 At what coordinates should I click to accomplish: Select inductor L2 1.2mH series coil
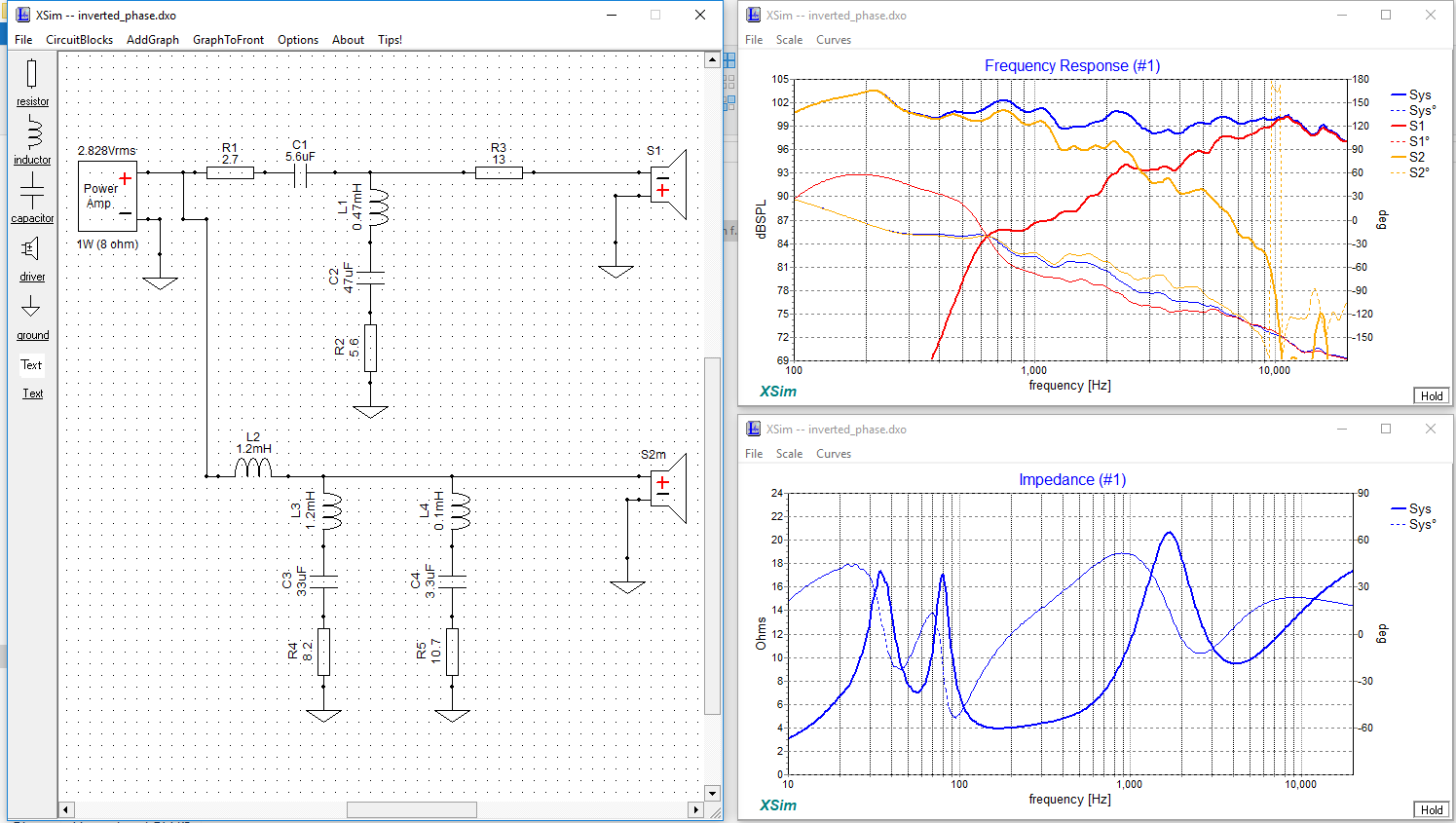253,468
